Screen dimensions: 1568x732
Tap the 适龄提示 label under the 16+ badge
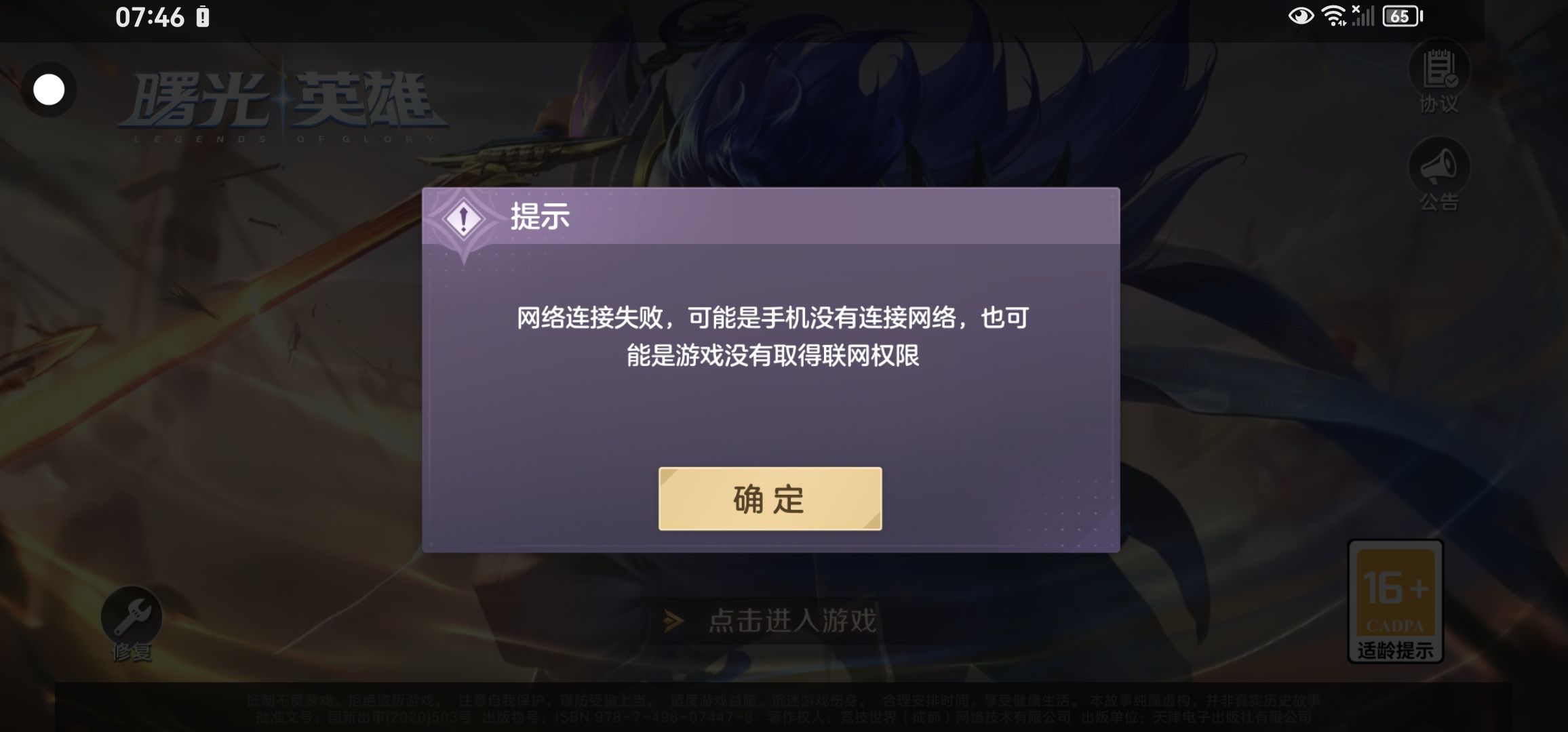point(1395,651)
